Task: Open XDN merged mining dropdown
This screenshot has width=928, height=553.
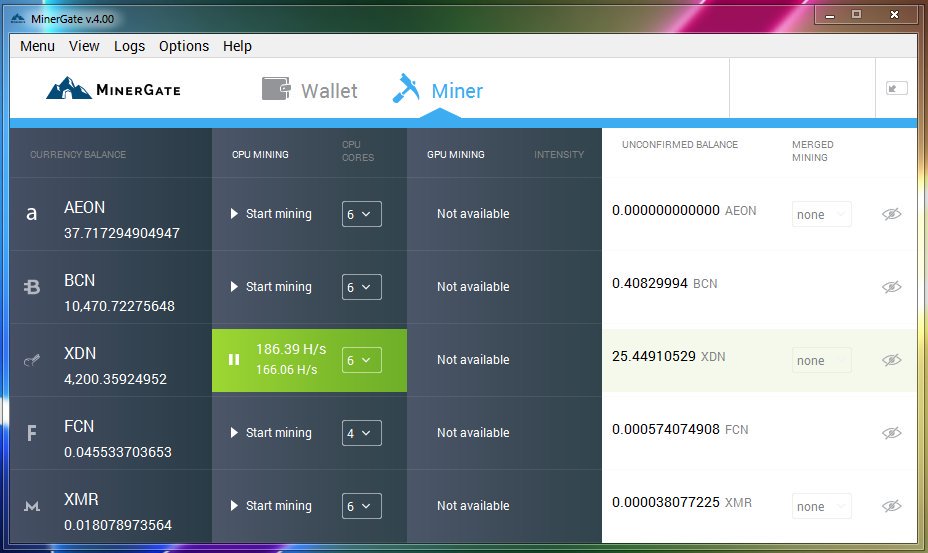Action: (821, 361)
